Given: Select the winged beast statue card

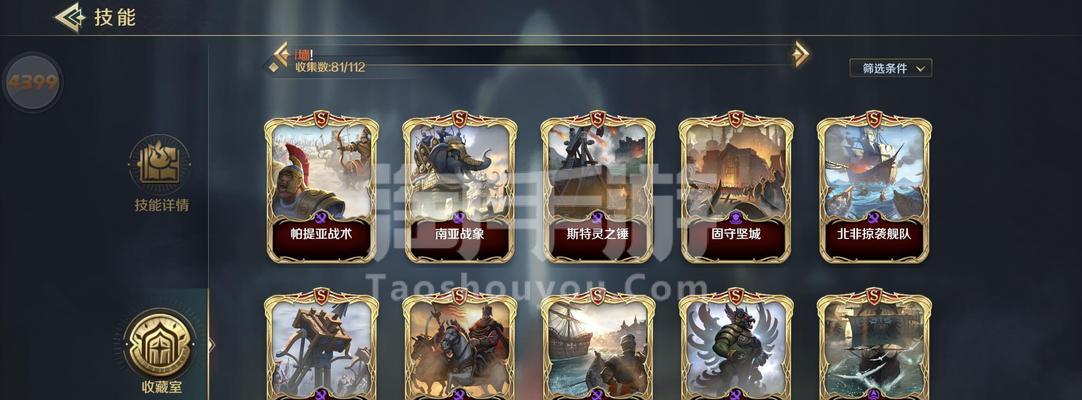Looking at the screenshot, I should pyautogui.click(x=736, y=345).
